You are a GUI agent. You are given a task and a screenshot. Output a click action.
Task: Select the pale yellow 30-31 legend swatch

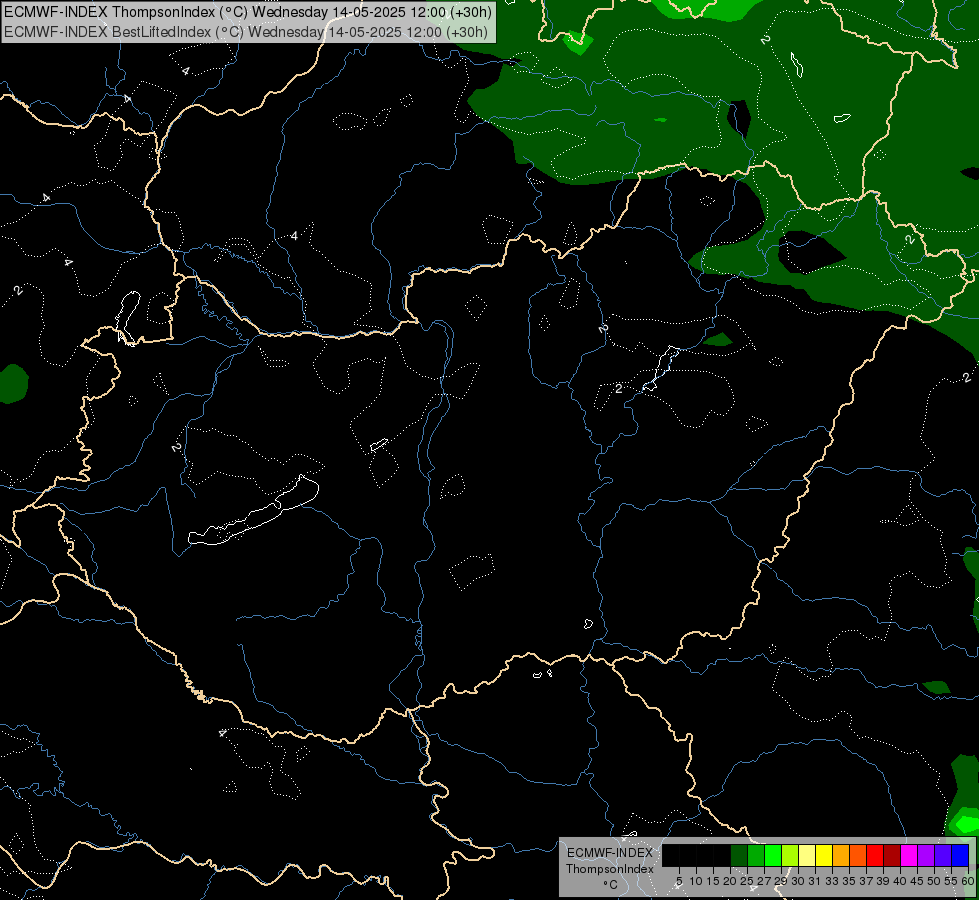[807, 855]
